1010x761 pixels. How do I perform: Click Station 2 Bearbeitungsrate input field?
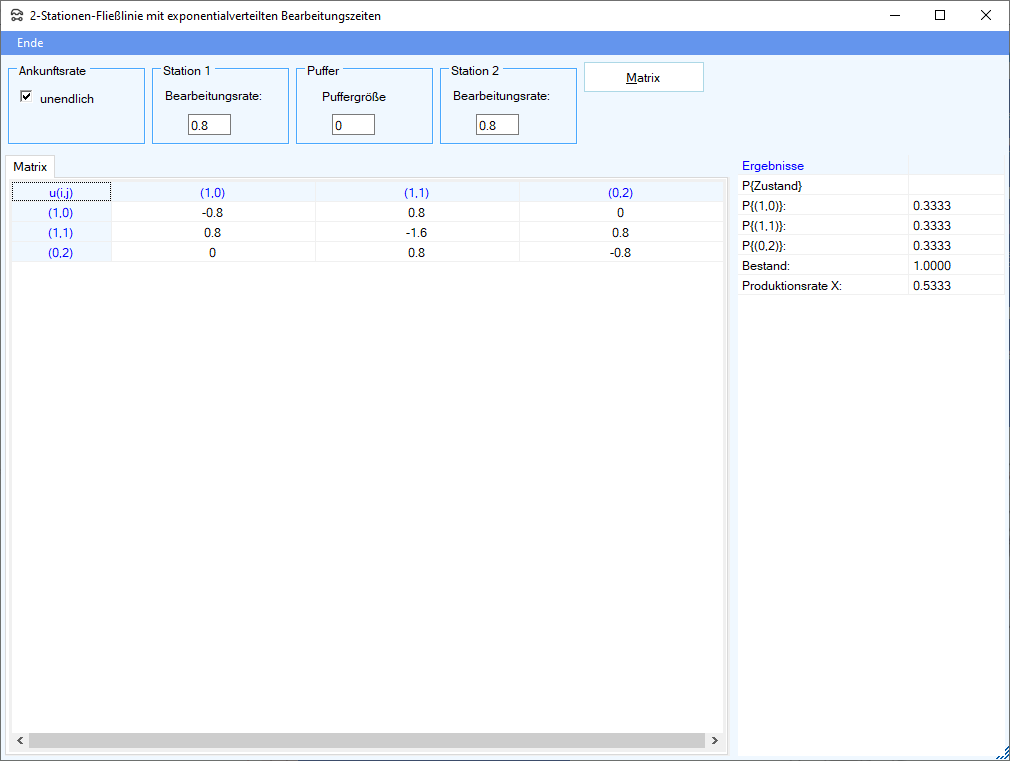click(x=497, y=125)
